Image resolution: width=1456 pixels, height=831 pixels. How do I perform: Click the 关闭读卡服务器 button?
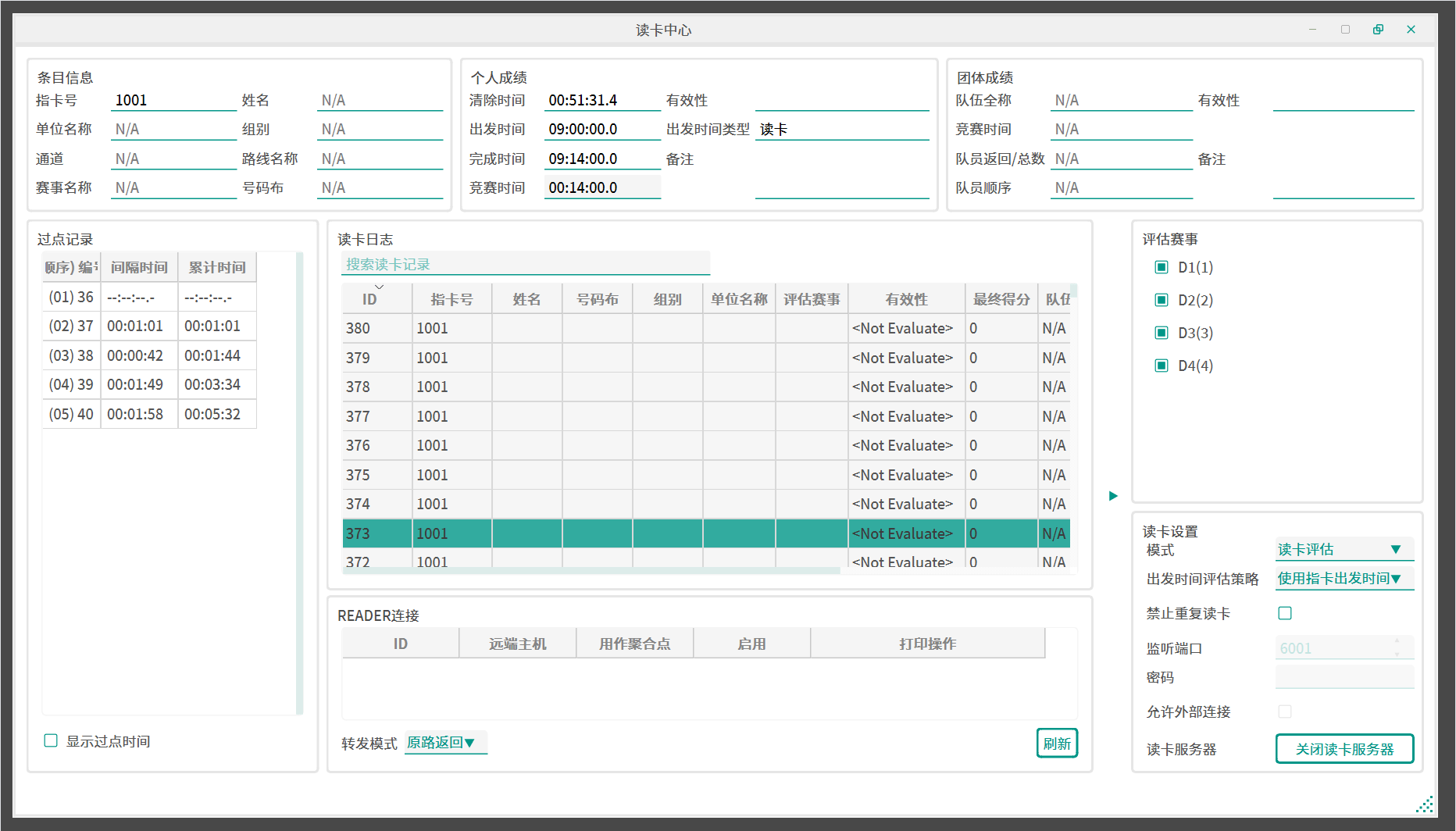[x=1344, y=749]
